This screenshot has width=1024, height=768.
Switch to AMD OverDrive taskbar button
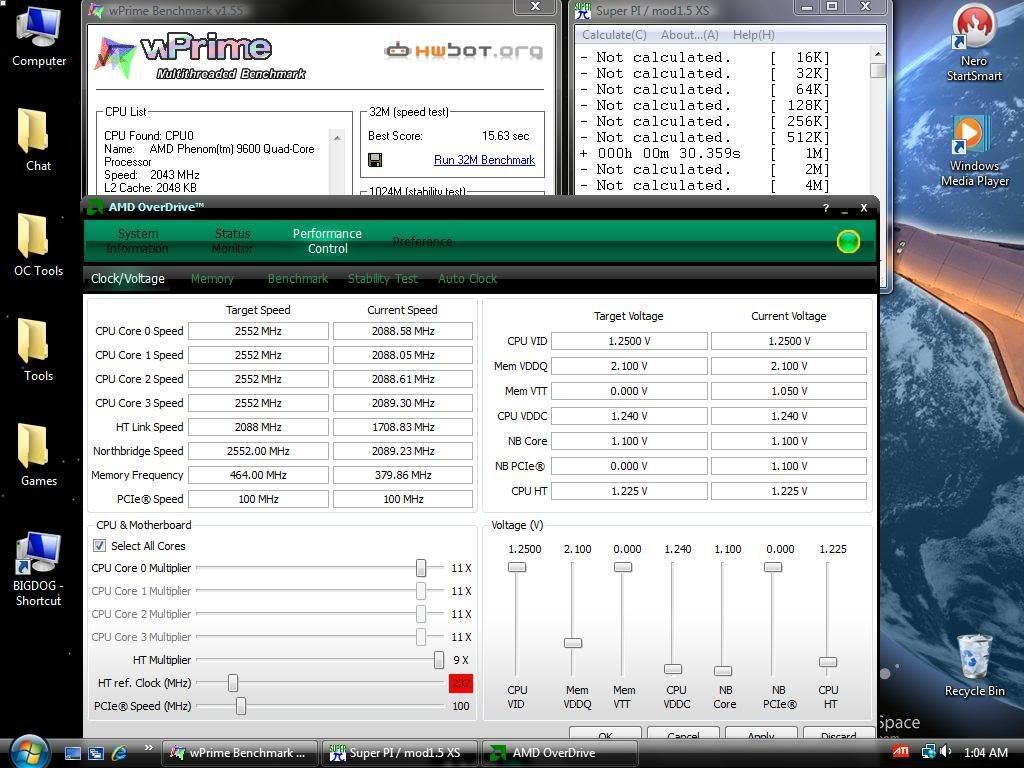coord(559,753)
